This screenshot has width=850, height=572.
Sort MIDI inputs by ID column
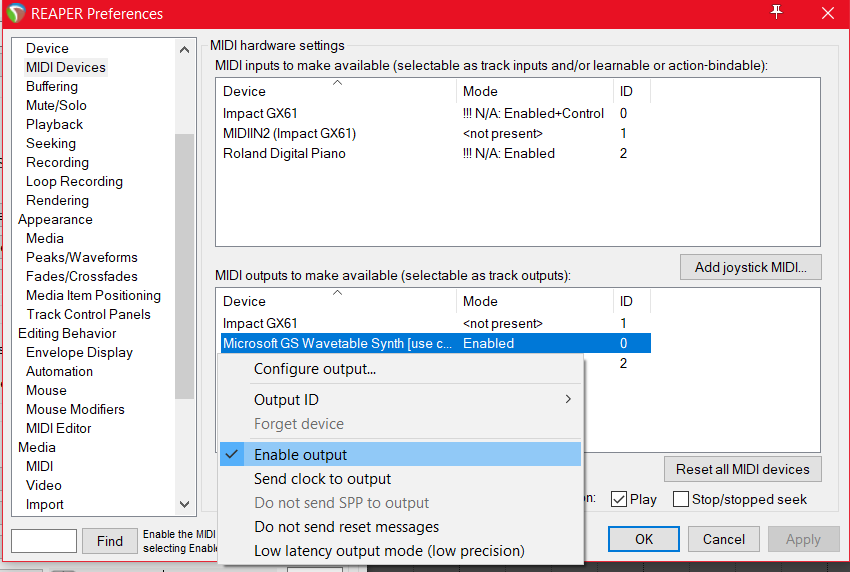632,91
